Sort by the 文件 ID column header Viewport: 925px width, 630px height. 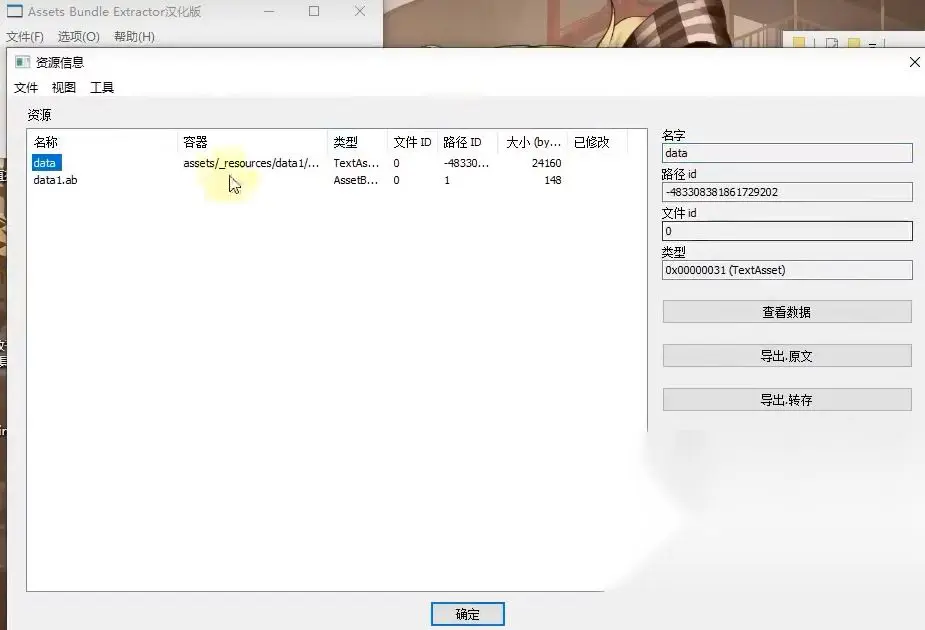tap(413, 142)
